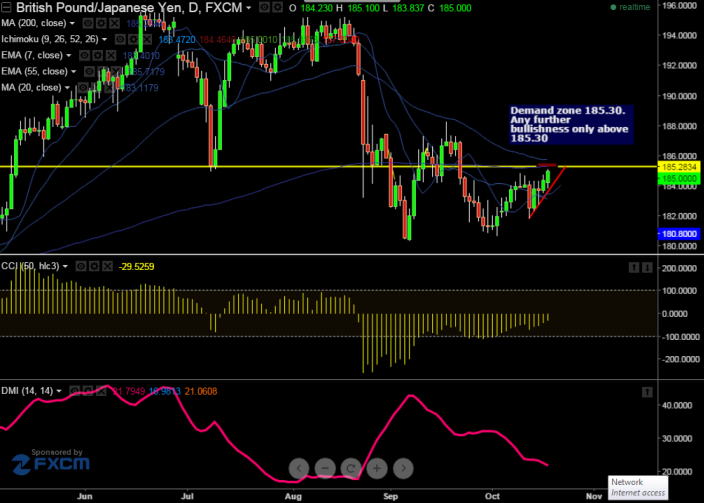Image resolution: width=704 pixels, height=503 pixels.
Task: Remove the MA (20, close) indicator
Action: click(x=108, y=88)
